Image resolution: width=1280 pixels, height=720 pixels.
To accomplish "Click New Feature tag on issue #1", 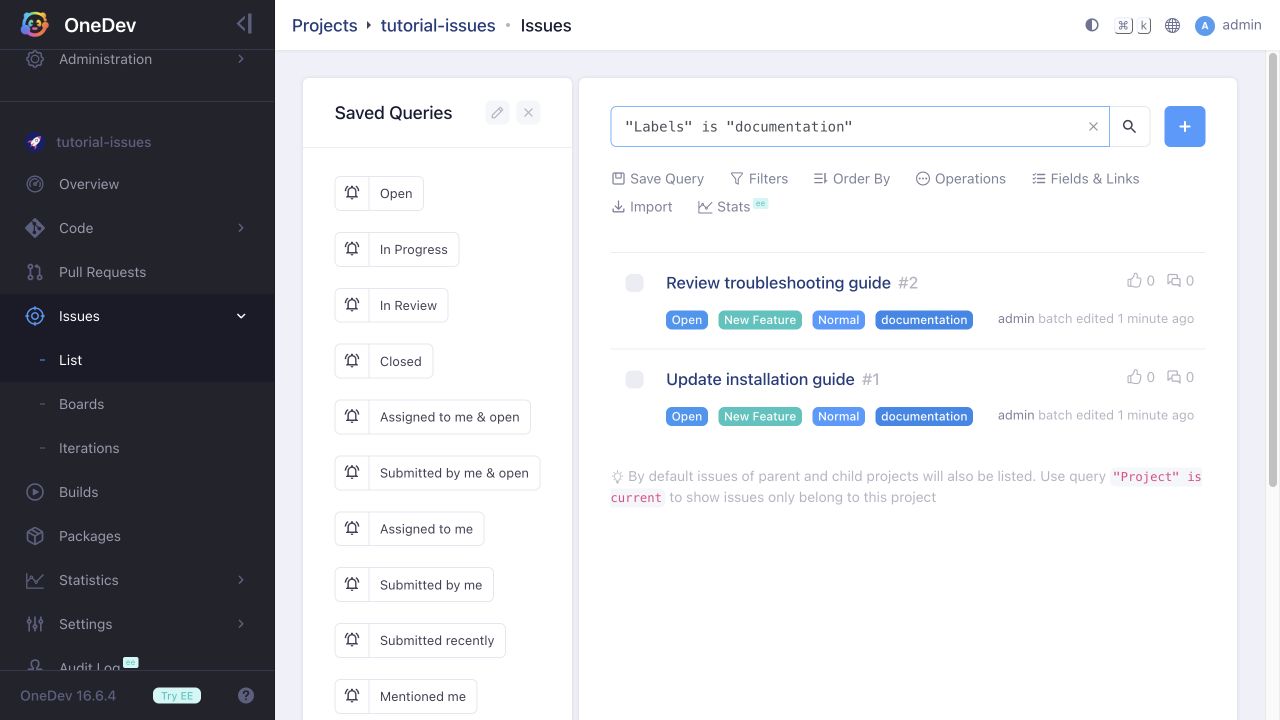I will (760, 416).
